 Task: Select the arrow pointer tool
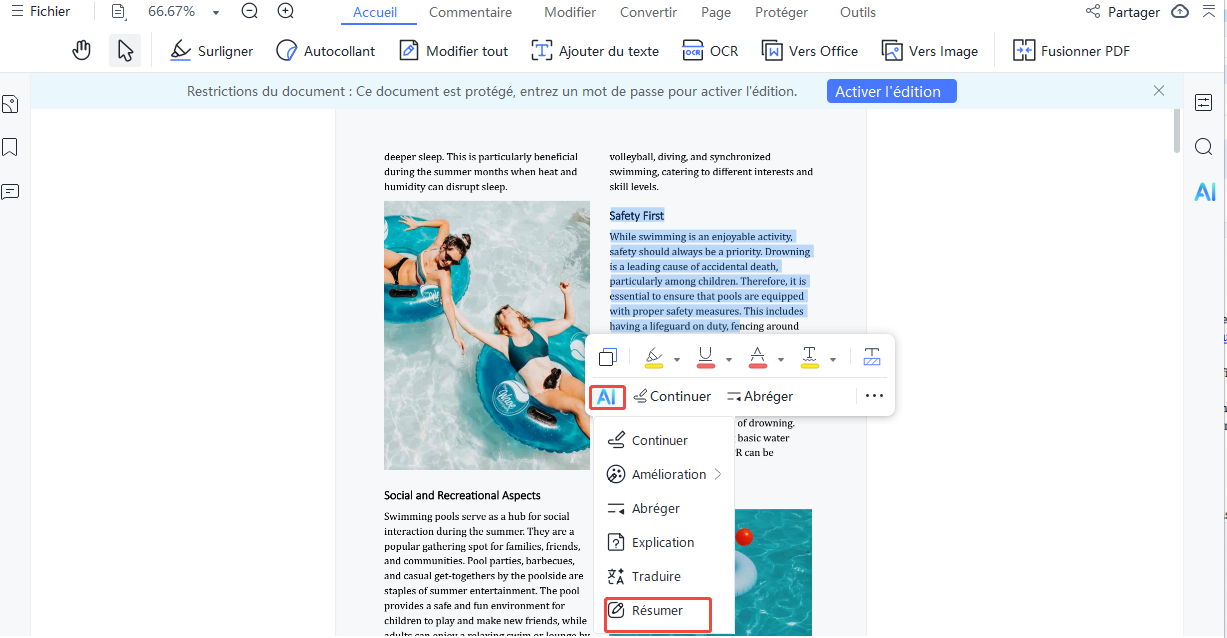(x=125, y=50)
